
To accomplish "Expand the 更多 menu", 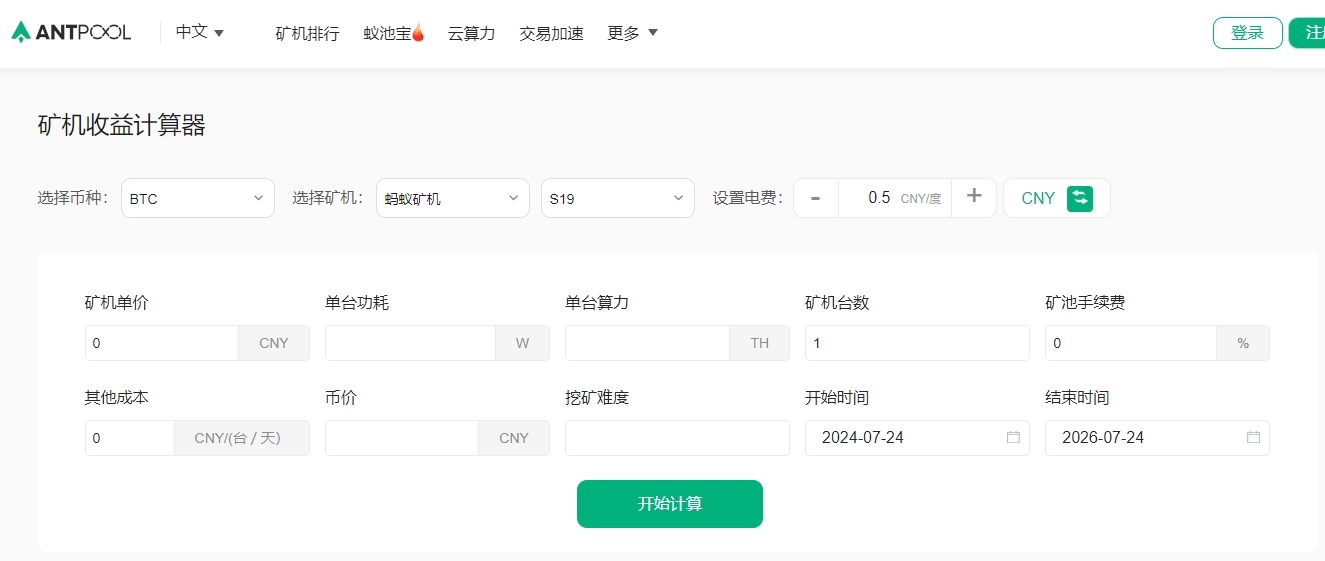I will pos(632,33).
